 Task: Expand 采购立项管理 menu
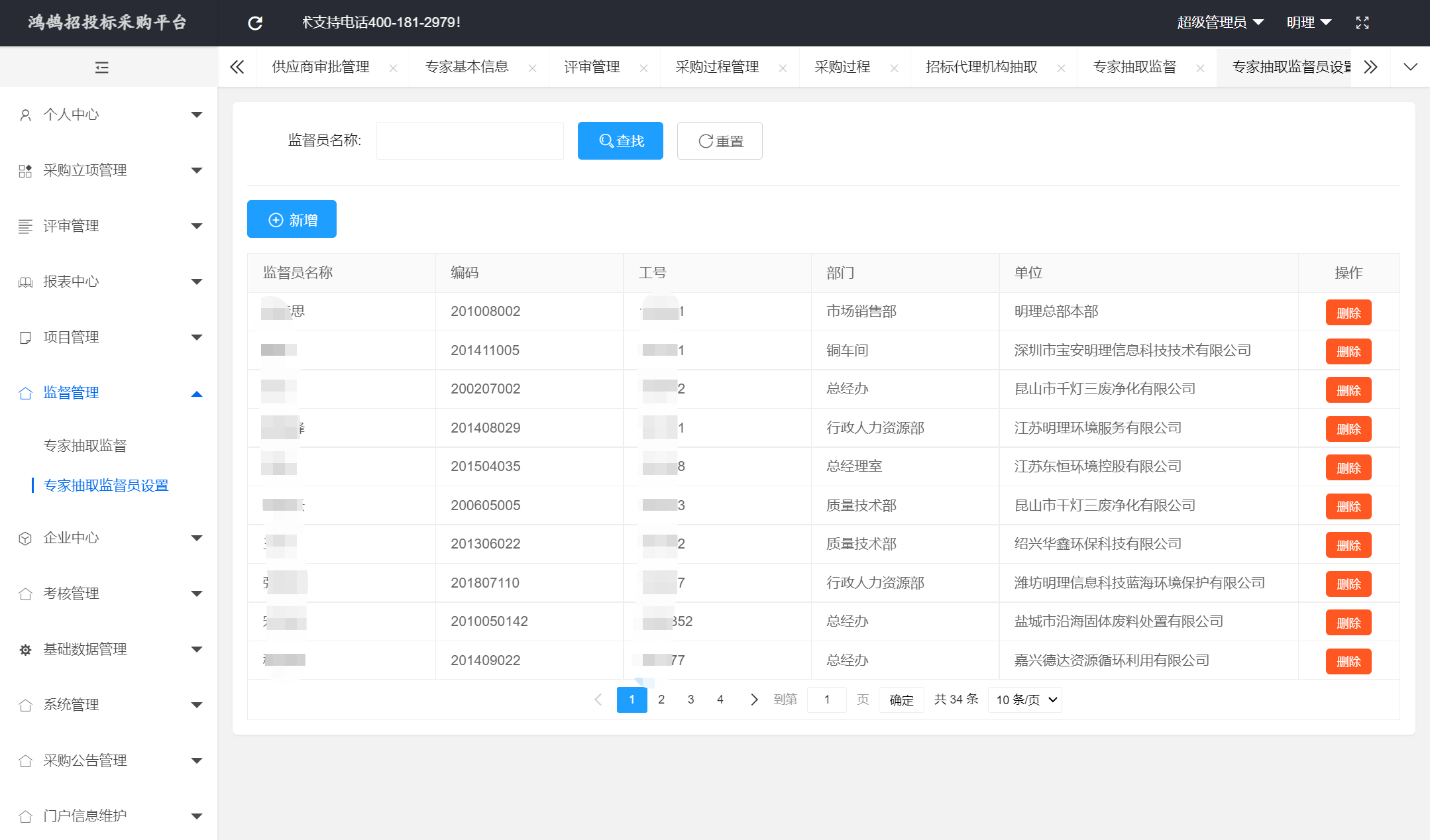(x=109, y=170)
